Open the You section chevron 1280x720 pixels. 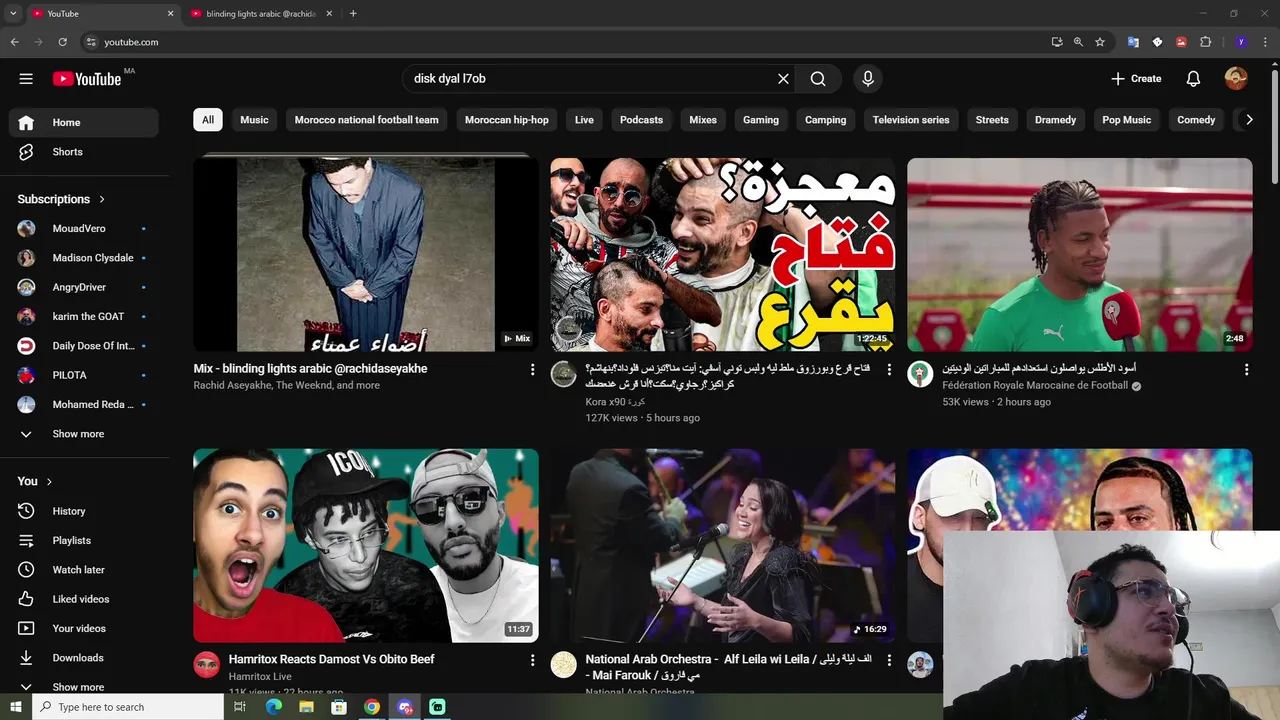pos(49,481)
